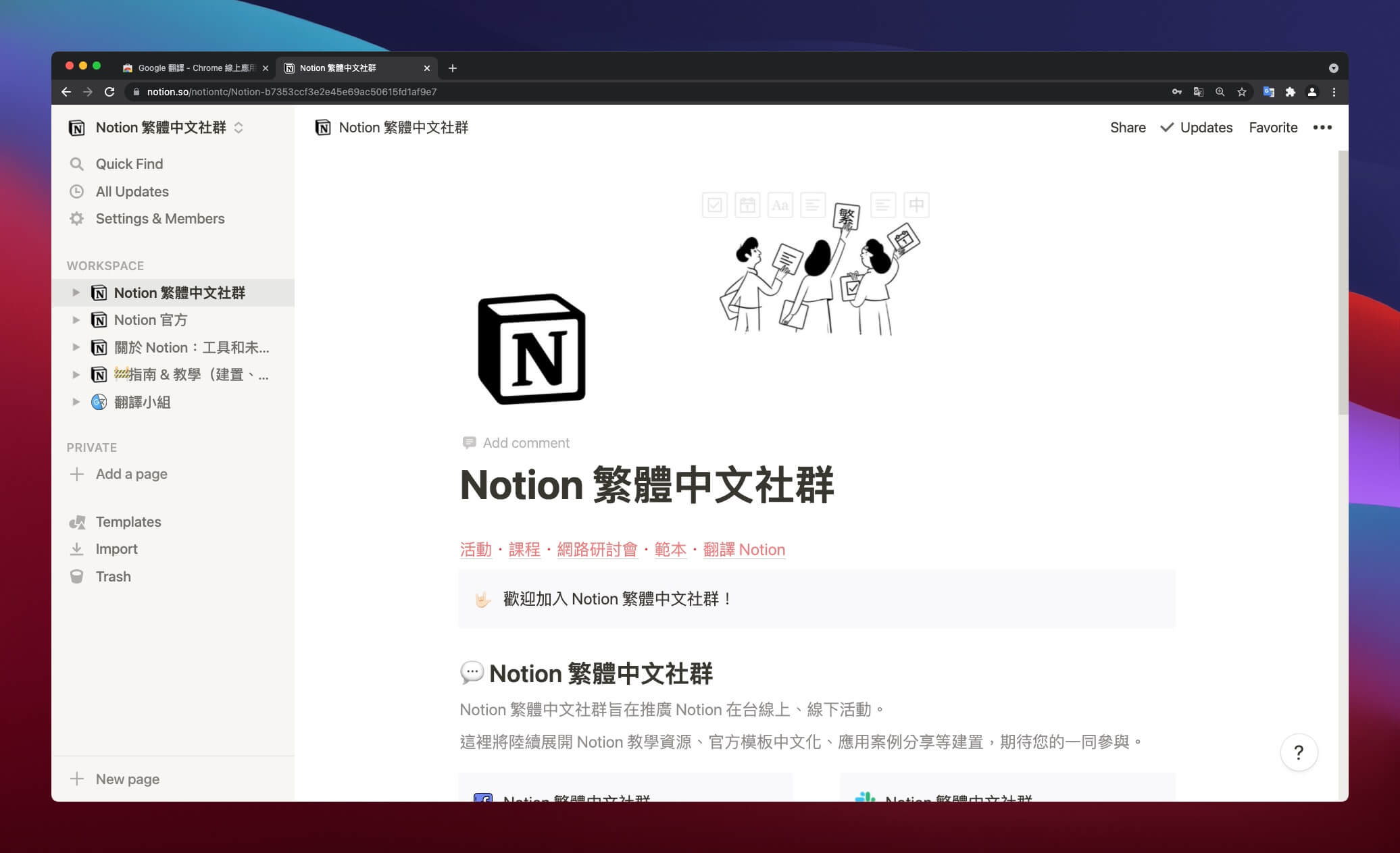1400x853 pixels.
Task: Open the 指南 & 教學 page in sidebar
Action: (x=173, y=375)
